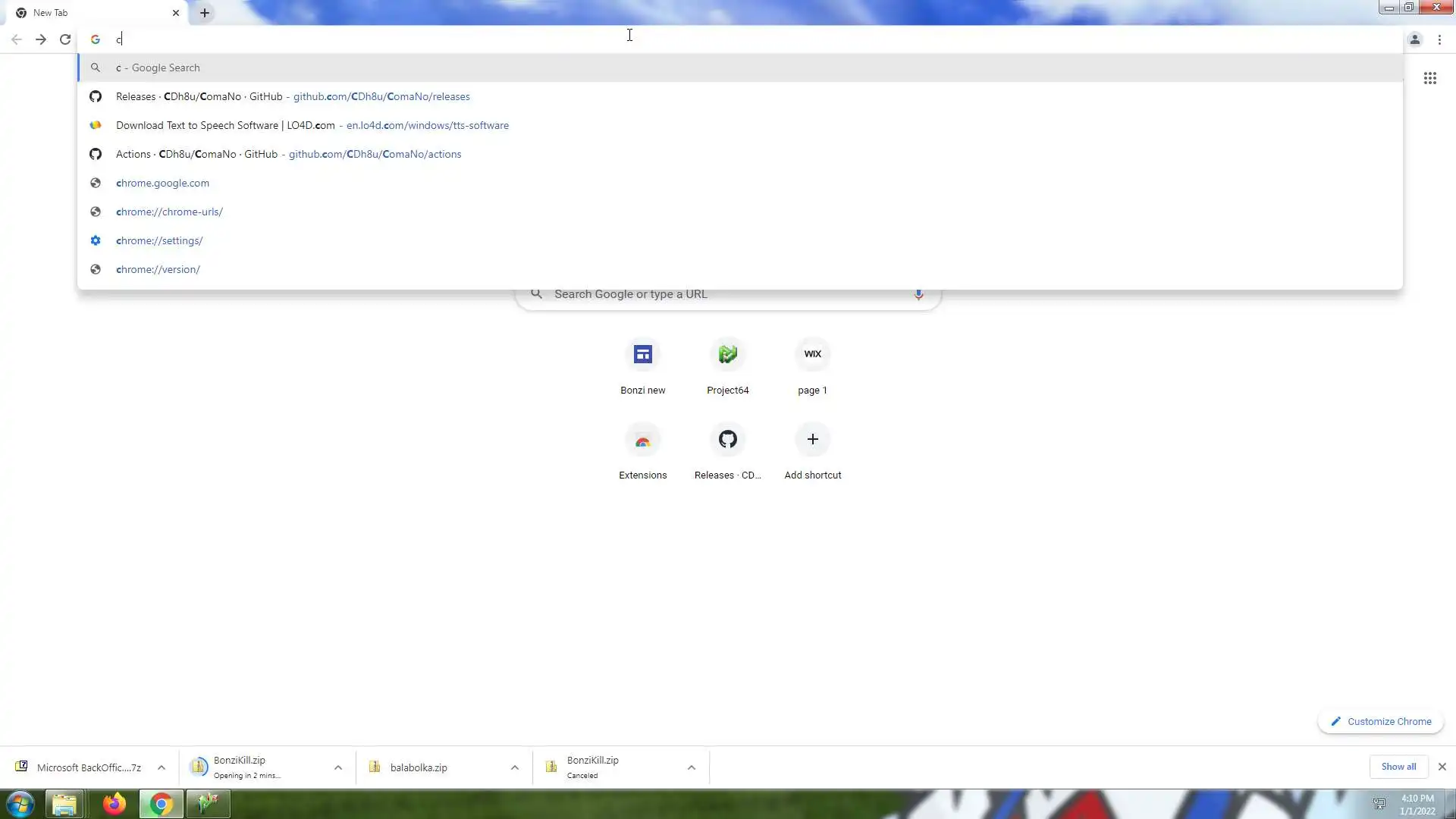Image resolution: width=1456 pixels, height=819 pixels.
Task: Open the Chrome three-dot menu
Action: (x=1439, y=39)
